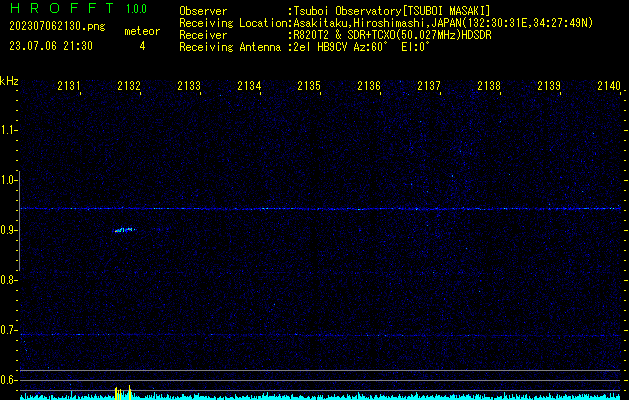Pick the 2138 time marker

click(x=489, y=87)
